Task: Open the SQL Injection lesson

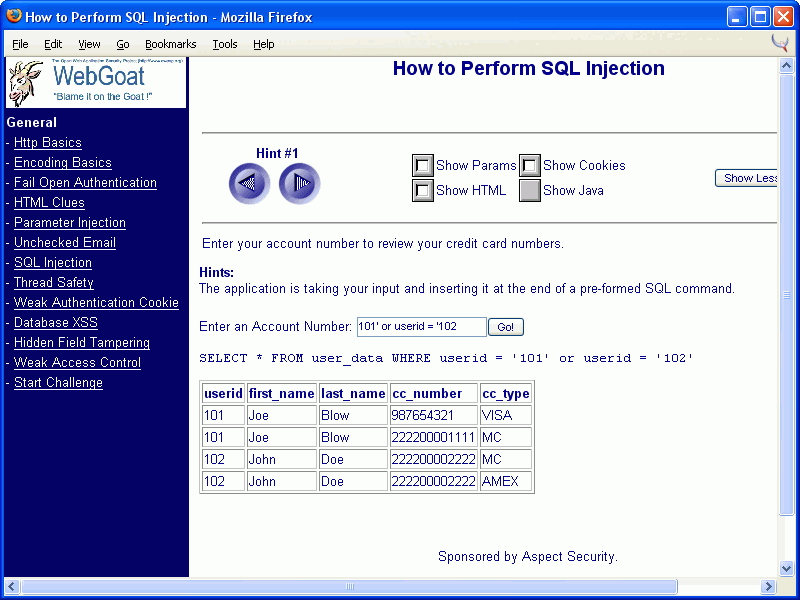Action: click(53, 262)
